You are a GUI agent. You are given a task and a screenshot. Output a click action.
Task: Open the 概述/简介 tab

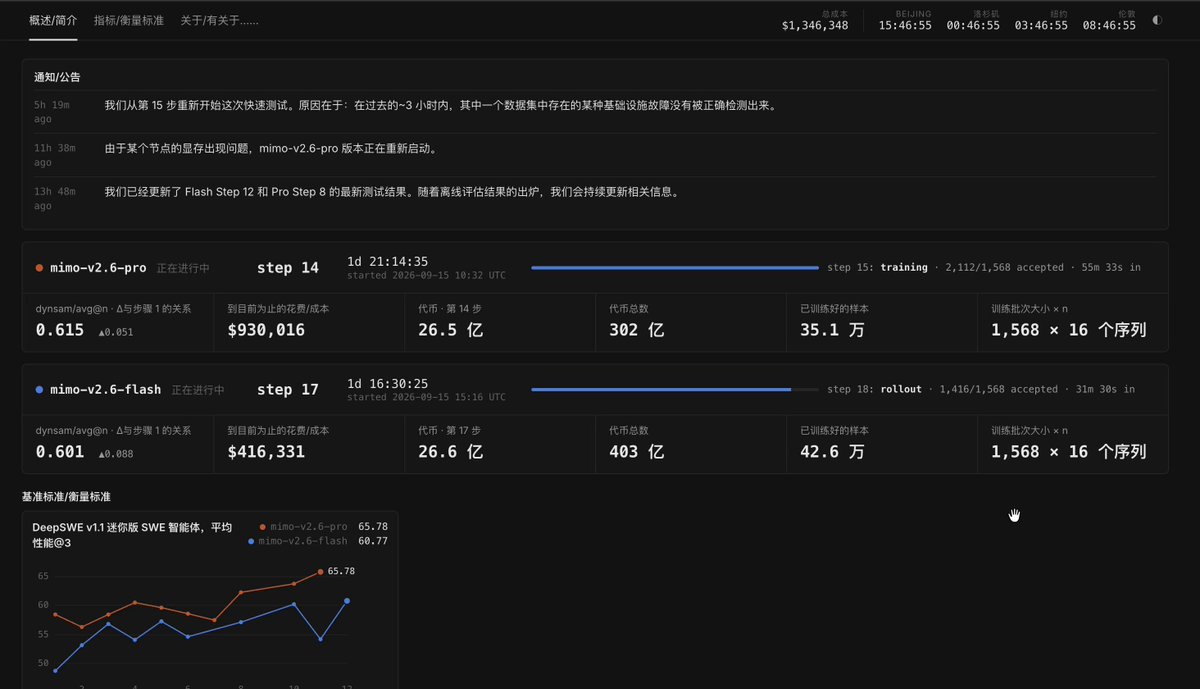coord(53,20)
